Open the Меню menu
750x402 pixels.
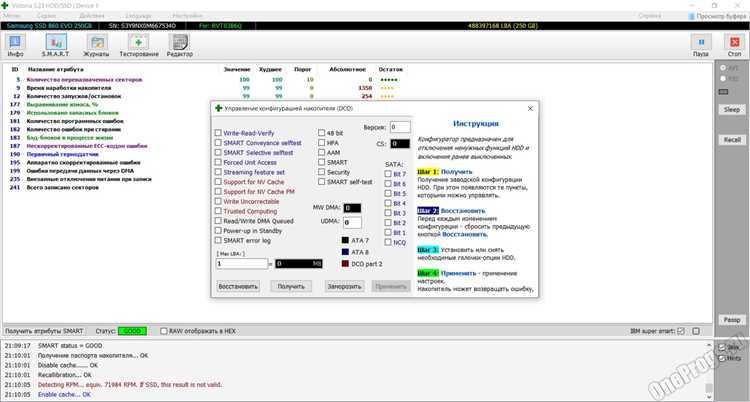(11, 16)
